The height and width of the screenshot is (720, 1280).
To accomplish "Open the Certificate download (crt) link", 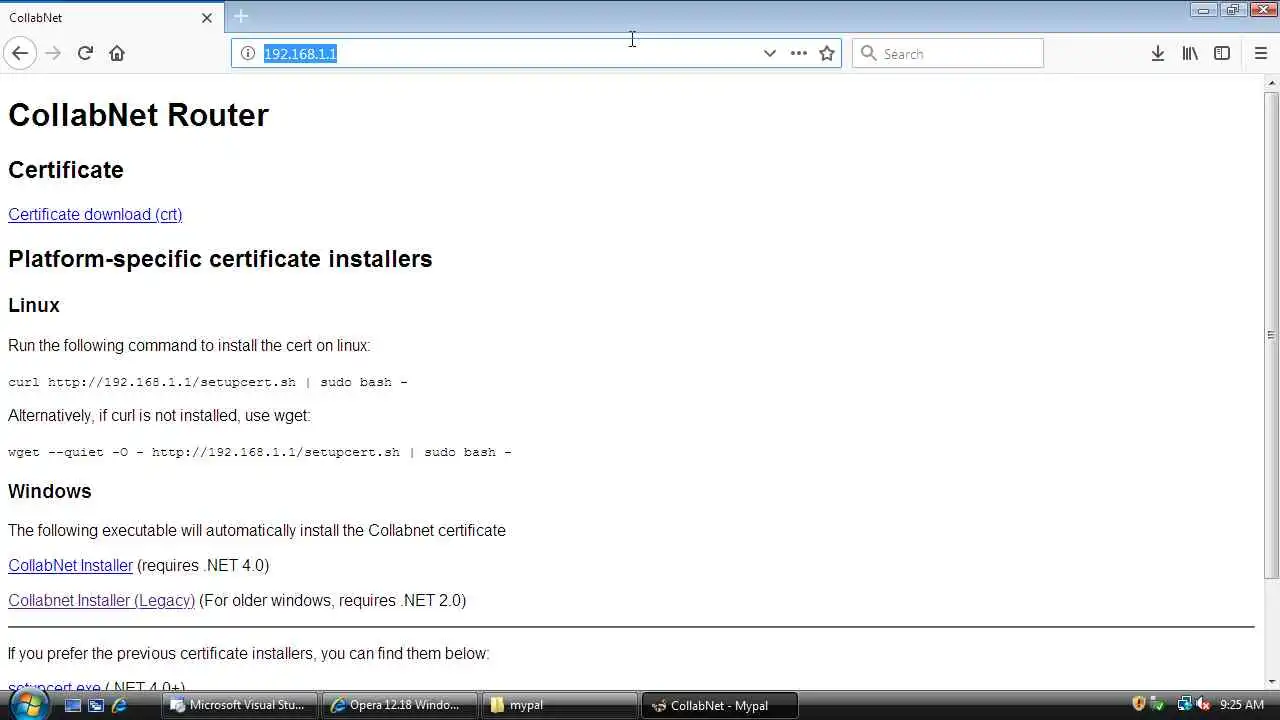I will [95, 214].
